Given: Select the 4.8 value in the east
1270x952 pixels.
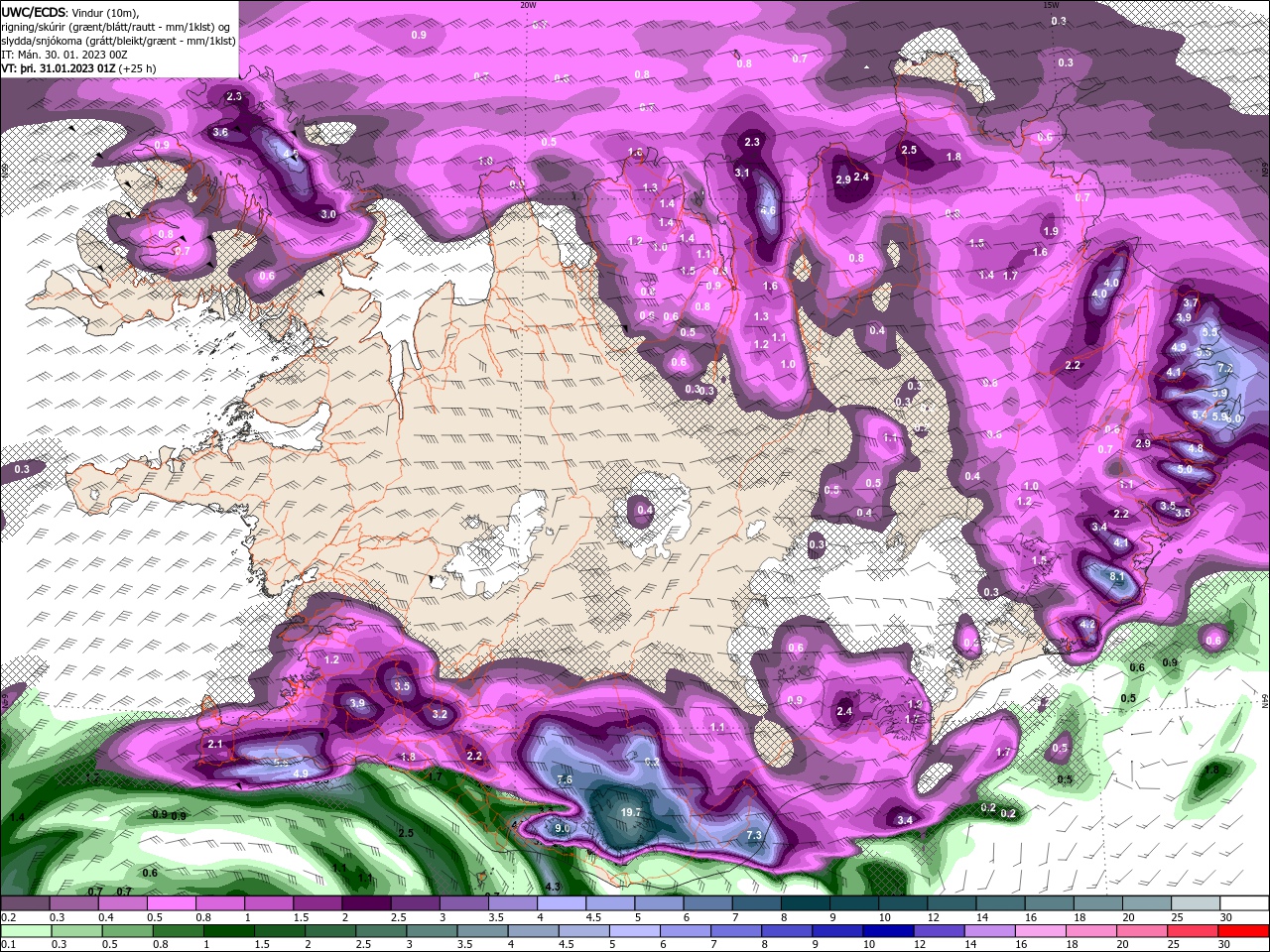Looking at the screenshot, I should click(1196, 449).
